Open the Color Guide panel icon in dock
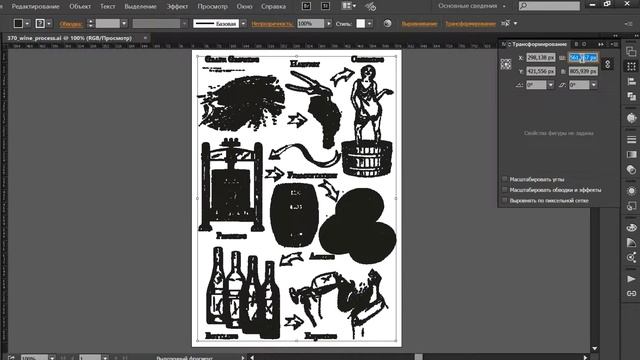 [x=631, y=118]
